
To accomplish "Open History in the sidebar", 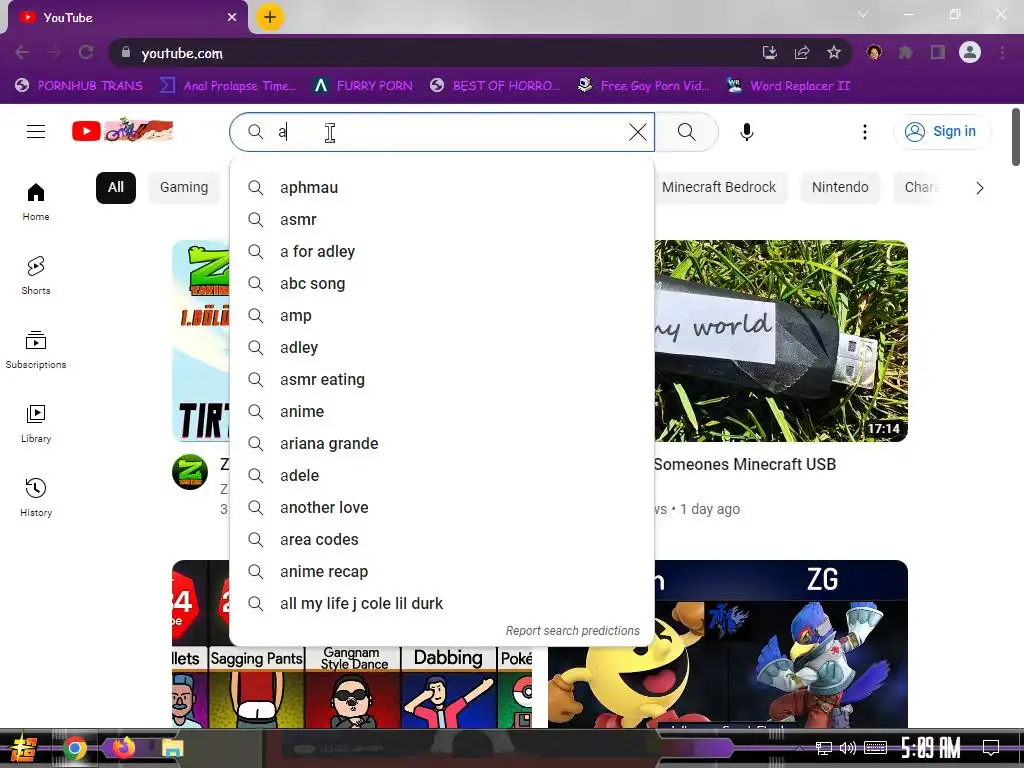I will click(36, 497).
